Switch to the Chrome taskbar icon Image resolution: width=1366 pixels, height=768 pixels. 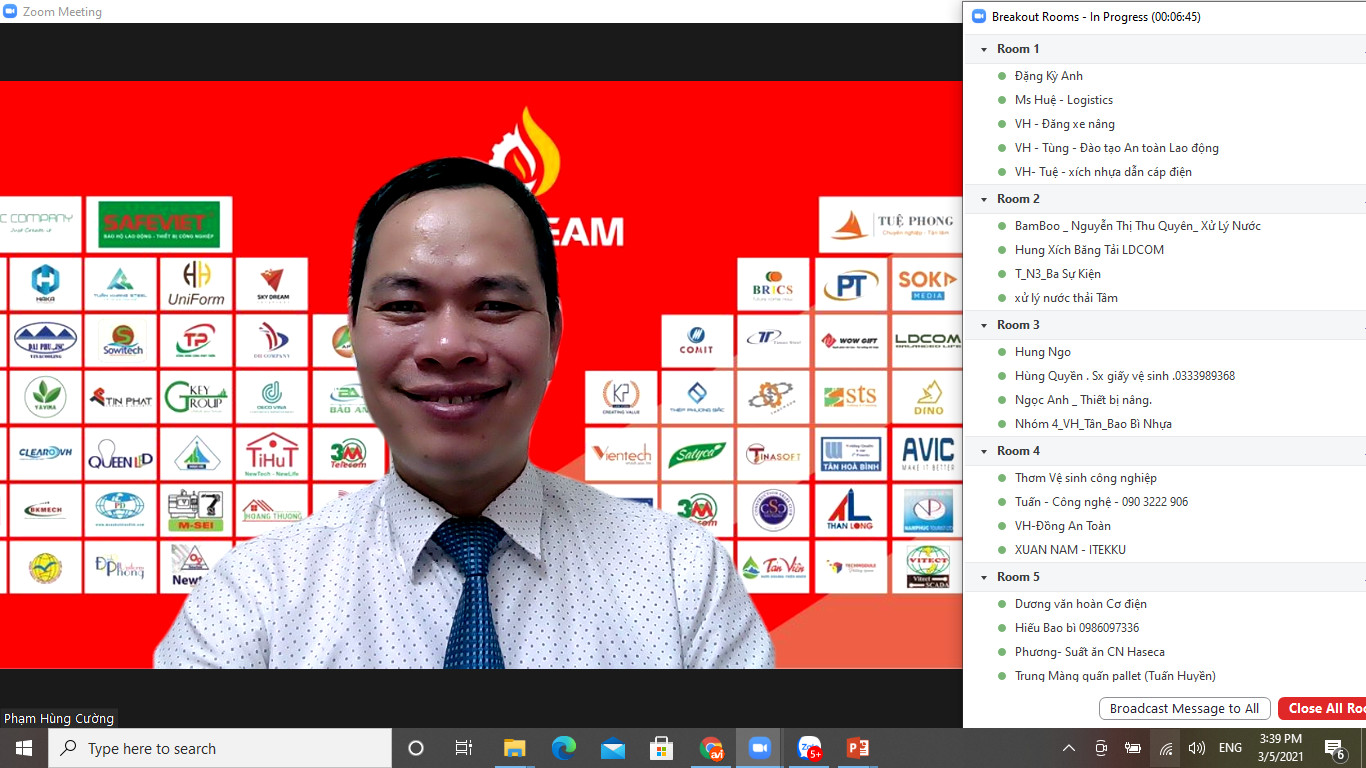tap(711, 748)
